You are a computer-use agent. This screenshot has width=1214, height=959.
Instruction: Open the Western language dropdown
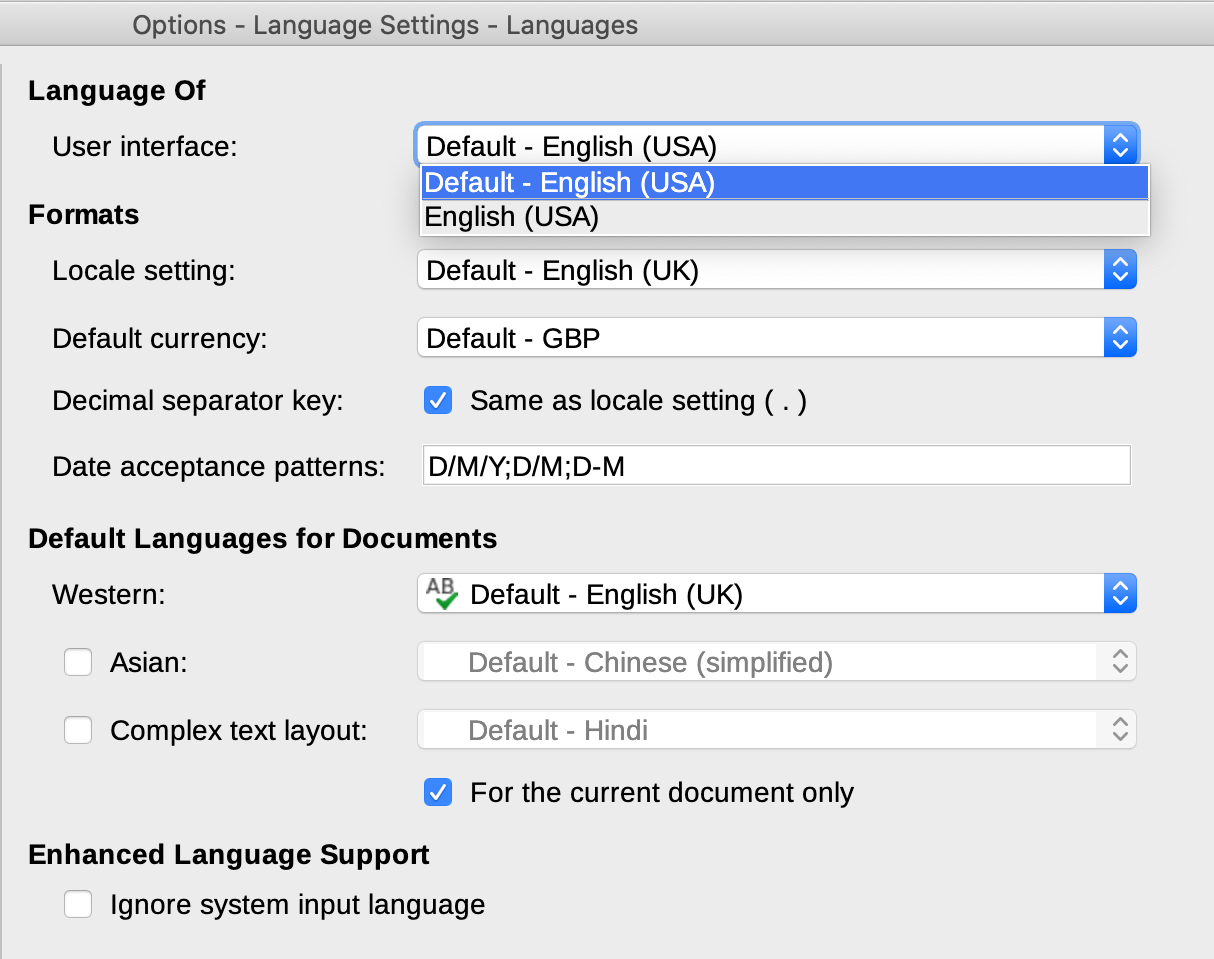(776, 595)
